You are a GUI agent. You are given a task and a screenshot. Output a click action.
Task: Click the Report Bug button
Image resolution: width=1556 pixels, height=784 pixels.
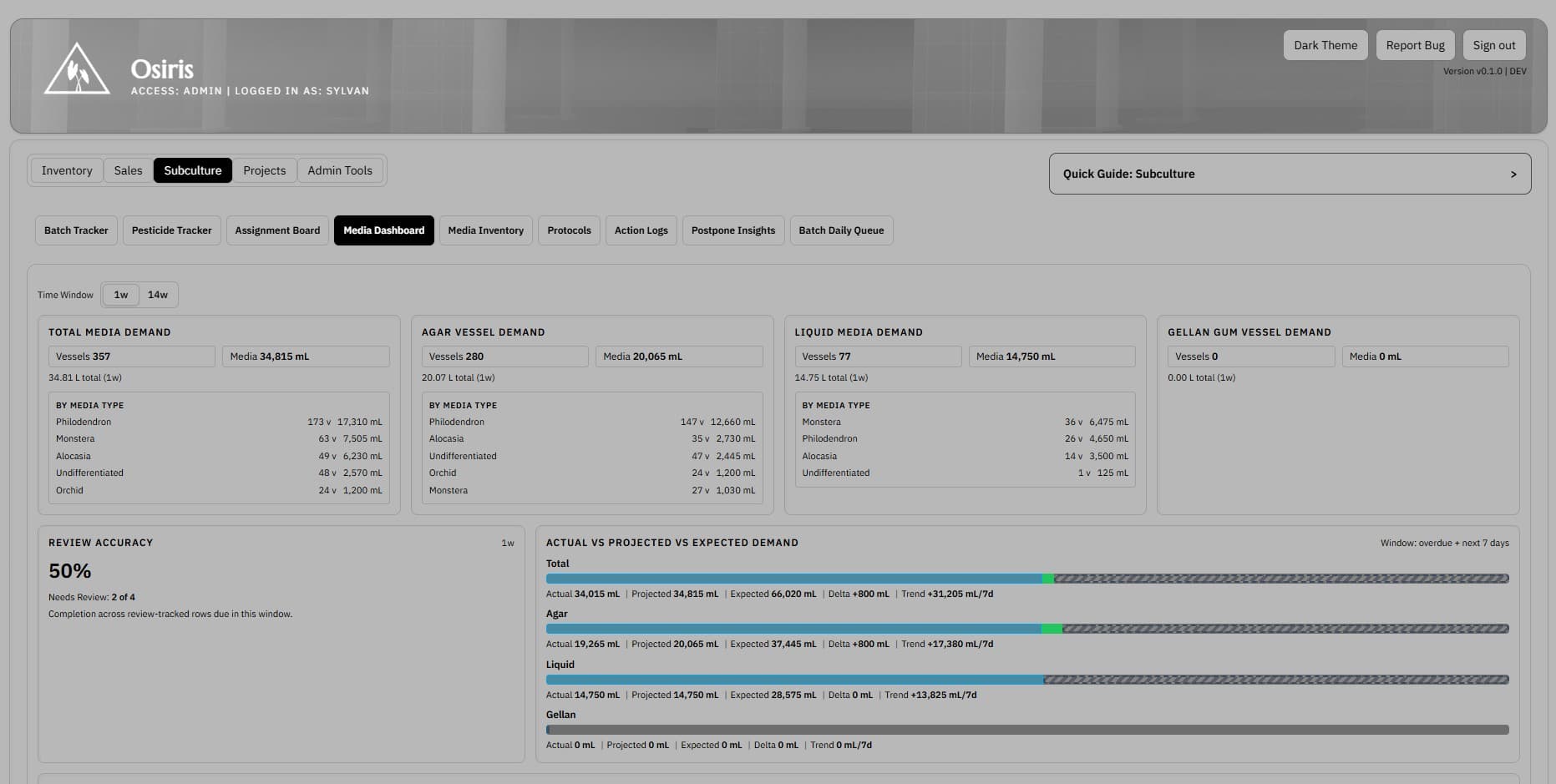[x=1415, y=44]
